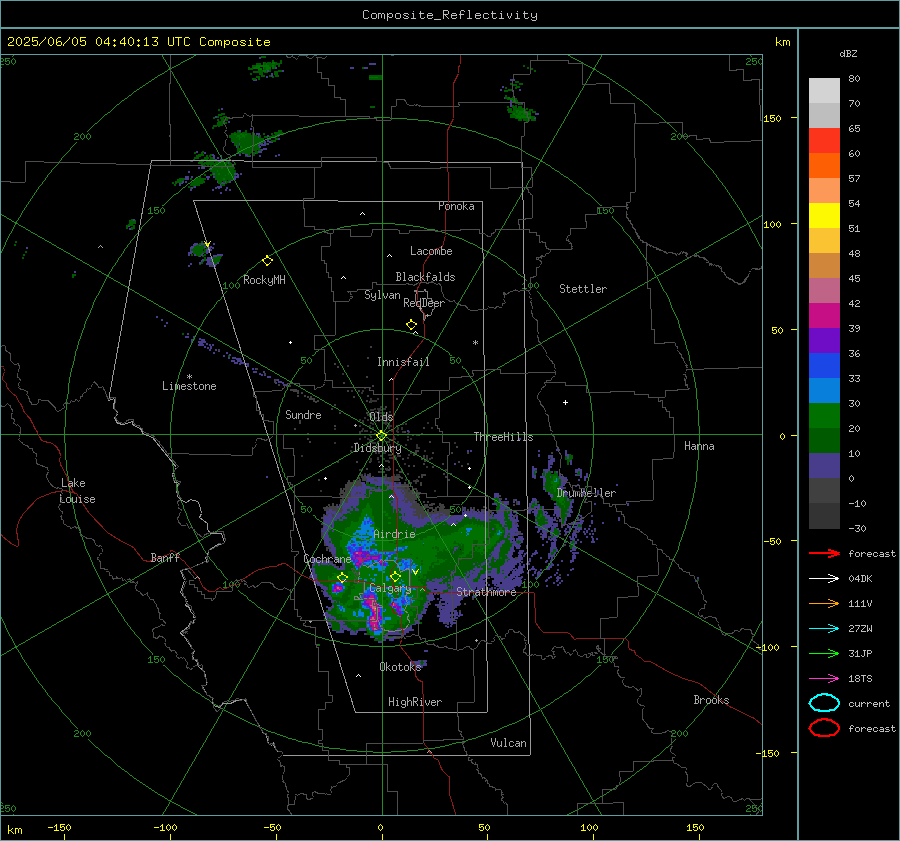Click the -150 tick on bottom km axis
Image resolution: width=900 pixels, height=841 pixels.
[59, 827]
